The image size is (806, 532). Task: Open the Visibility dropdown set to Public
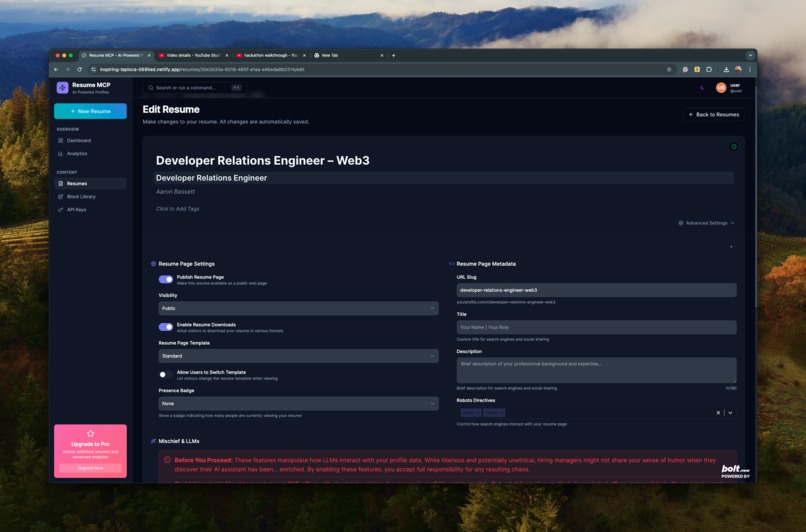pos(298,308)
